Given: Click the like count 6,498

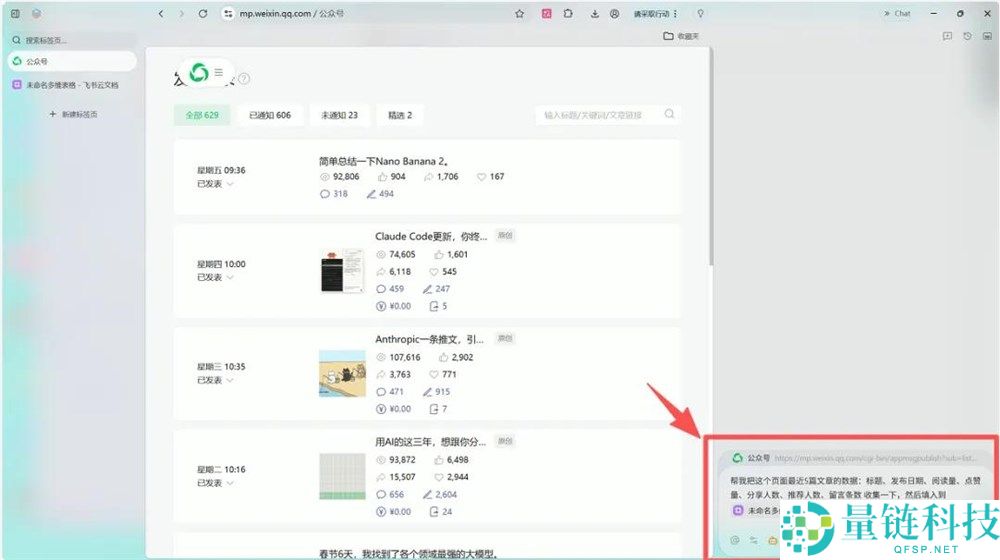Looking at the screenshot, I should pyautogui.click(x=458, y=460).
